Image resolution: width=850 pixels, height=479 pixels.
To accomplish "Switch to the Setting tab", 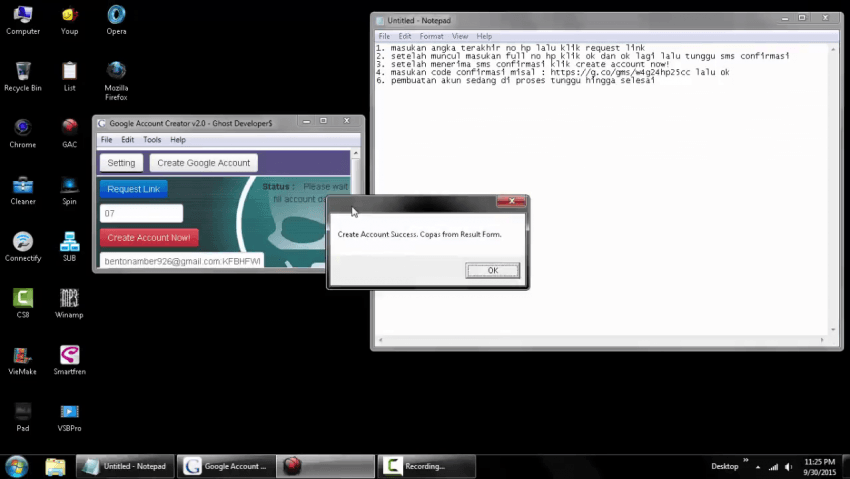I will (121, 163).
